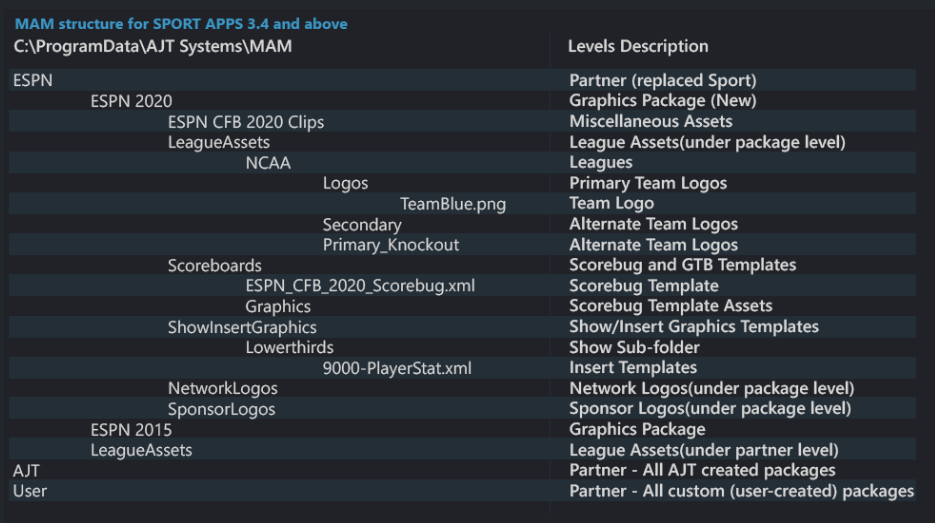Expand the Logos folder under NCAA
Screen dimensions: 935x523
pos(345,183)
